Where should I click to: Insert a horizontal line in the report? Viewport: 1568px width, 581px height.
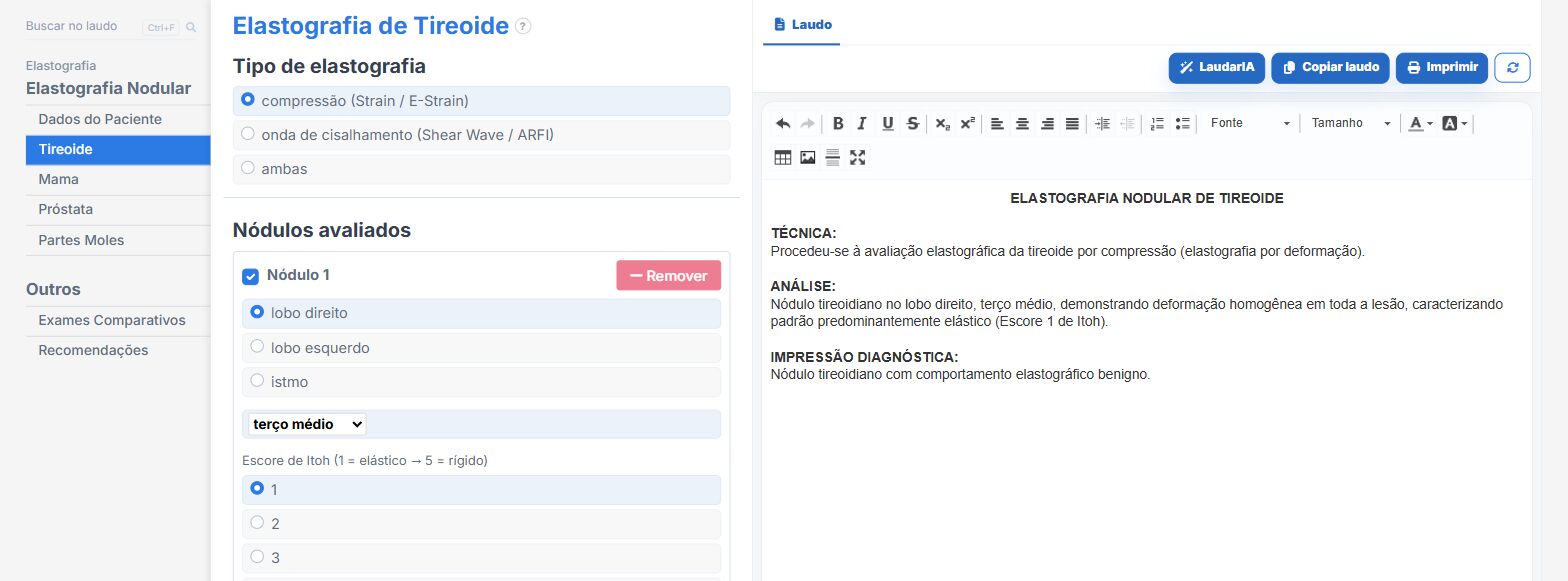tap(832, 157)
